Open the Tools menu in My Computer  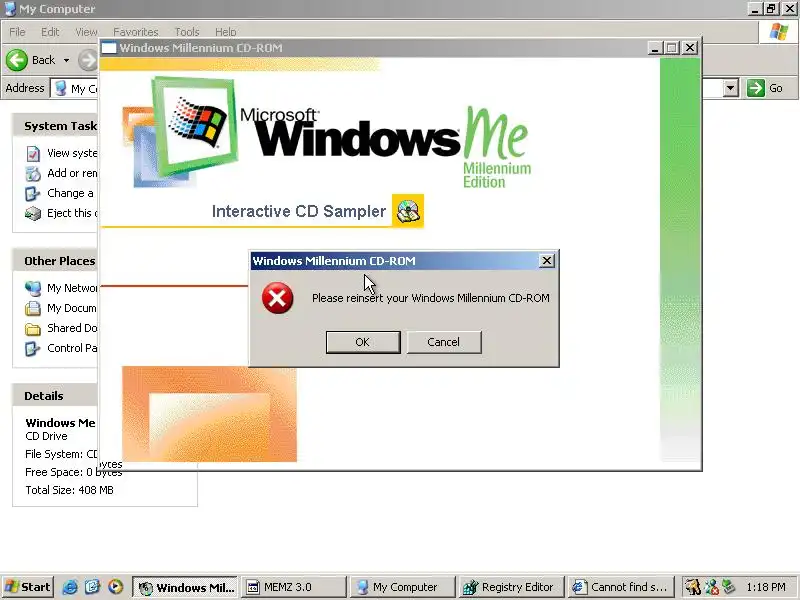point(187,32)
